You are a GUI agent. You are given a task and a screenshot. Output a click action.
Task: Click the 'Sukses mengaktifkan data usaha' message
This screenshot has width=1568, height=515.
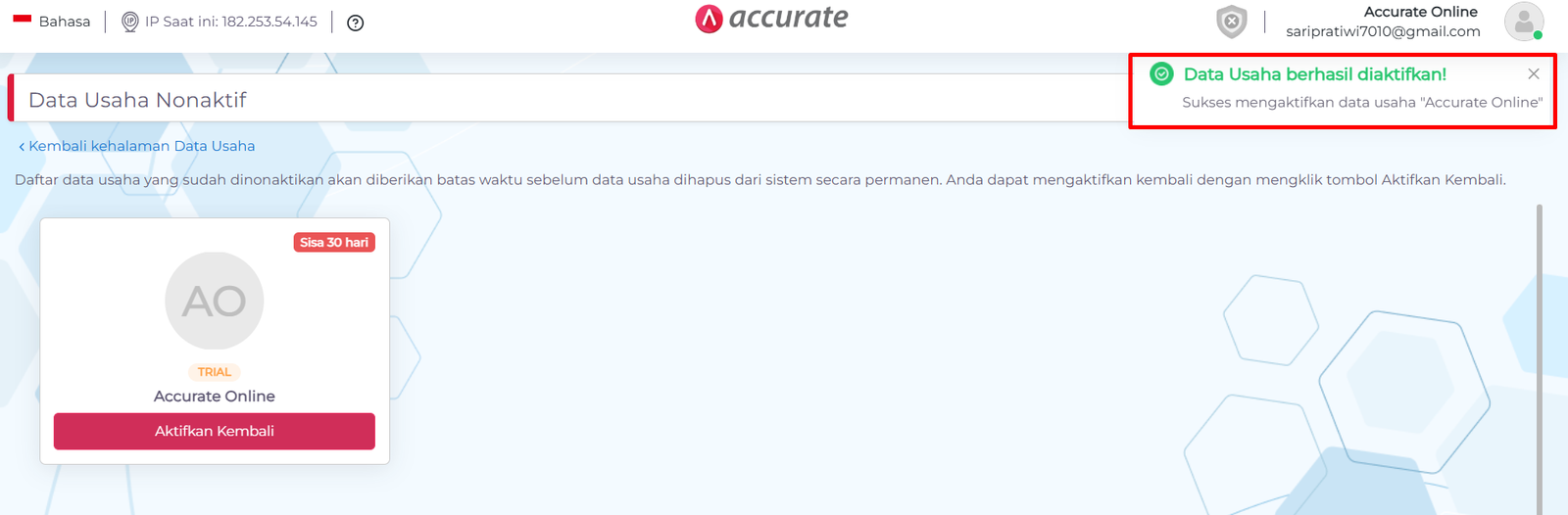(1362, 102)
